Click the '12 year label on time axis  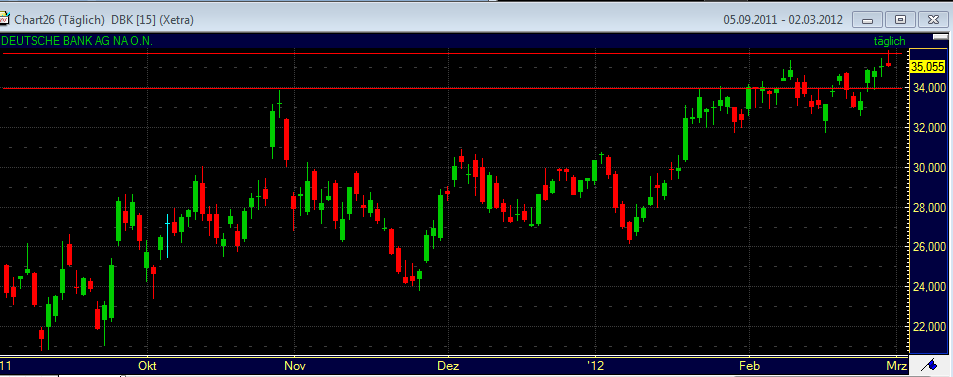pyautogui.click(x=596, y=366)
